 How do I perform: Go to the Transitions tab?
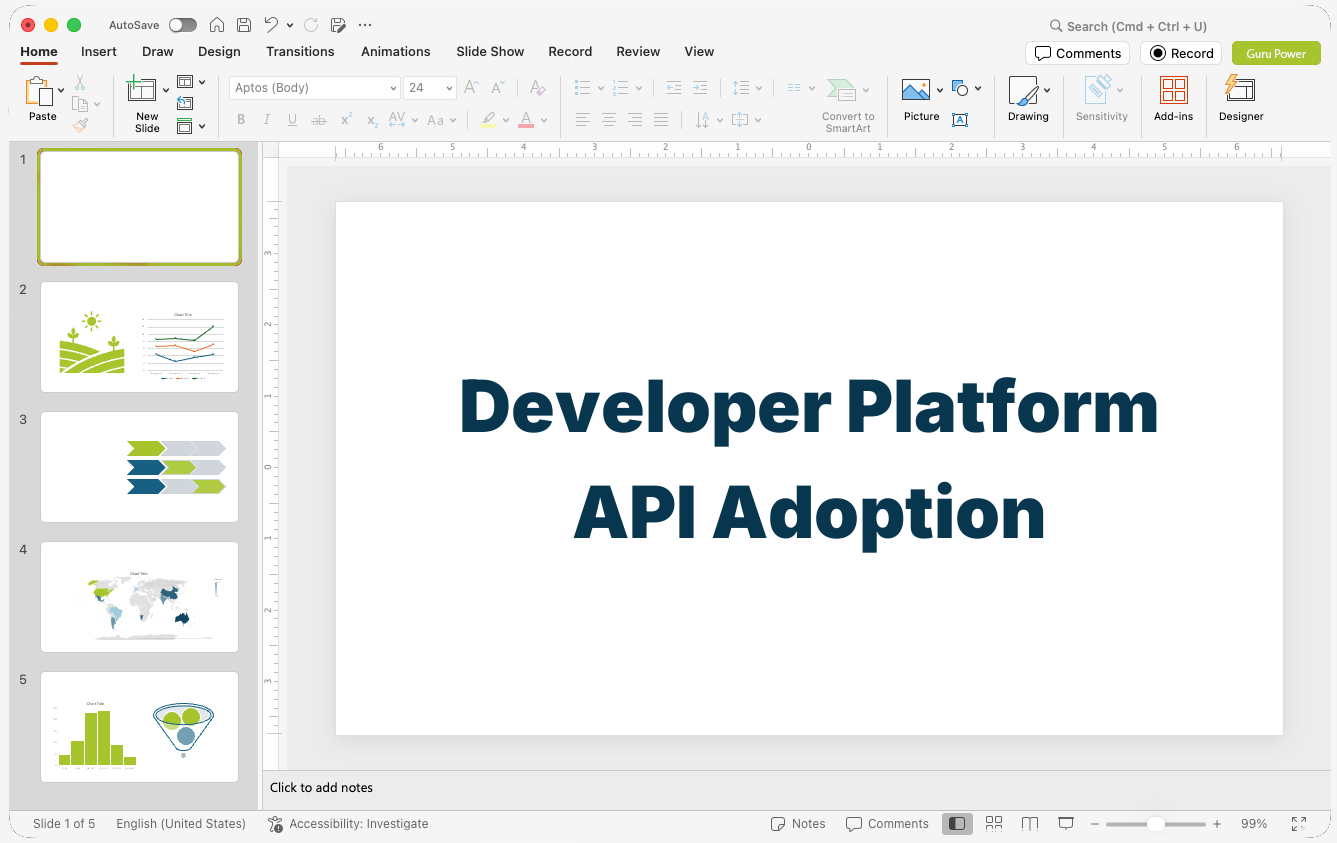300,51
